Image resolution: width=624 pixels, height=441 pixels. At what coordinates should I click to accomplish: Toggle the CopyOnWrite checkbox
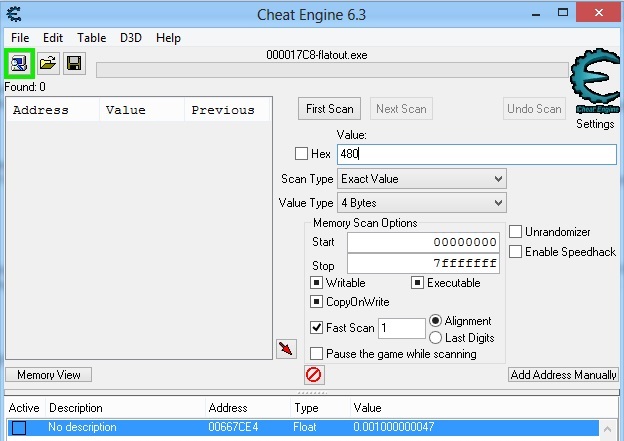tap(316, 302)
